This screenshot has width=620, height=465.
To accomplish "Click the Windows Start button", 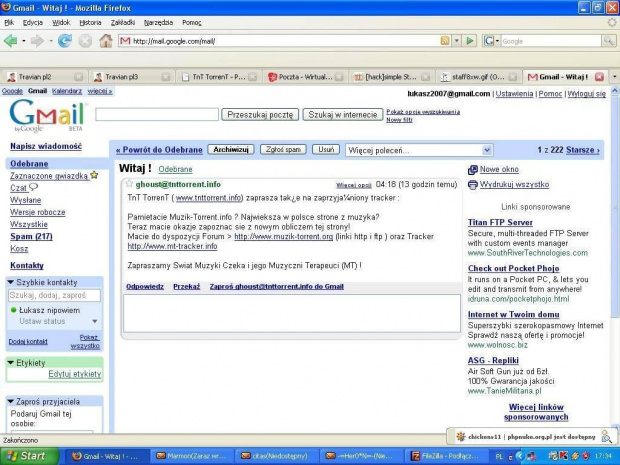I will point(30,456).
